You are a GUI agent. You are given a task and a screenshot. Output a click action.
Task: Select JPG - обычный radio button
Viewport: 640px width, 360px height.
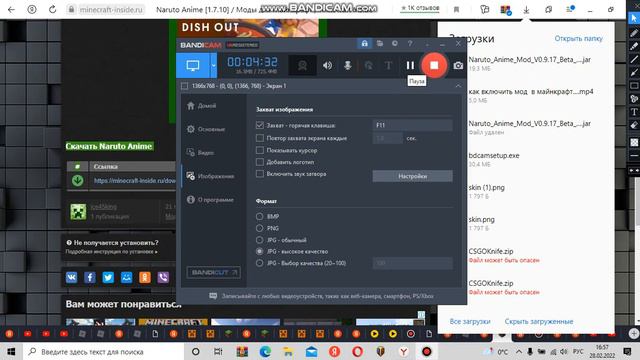[x=260, y=240]
